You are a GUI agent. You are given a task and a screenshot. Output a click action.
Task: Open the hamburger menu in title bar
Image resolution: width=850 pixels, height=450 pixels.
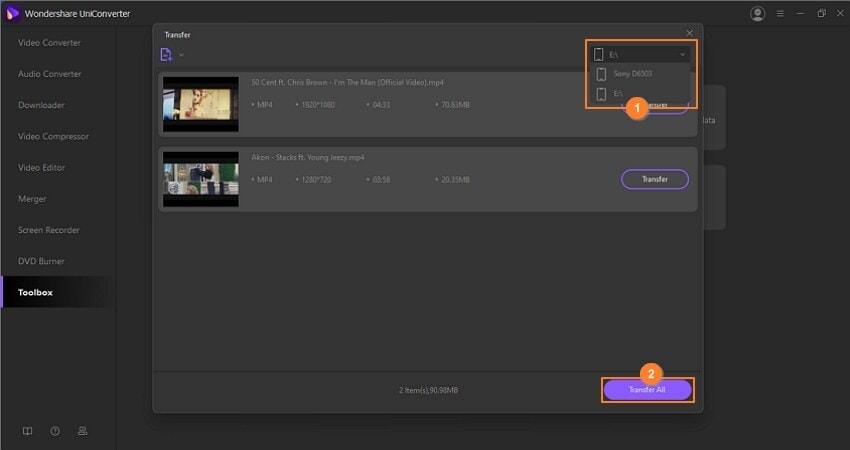click(x=780, y=14)
